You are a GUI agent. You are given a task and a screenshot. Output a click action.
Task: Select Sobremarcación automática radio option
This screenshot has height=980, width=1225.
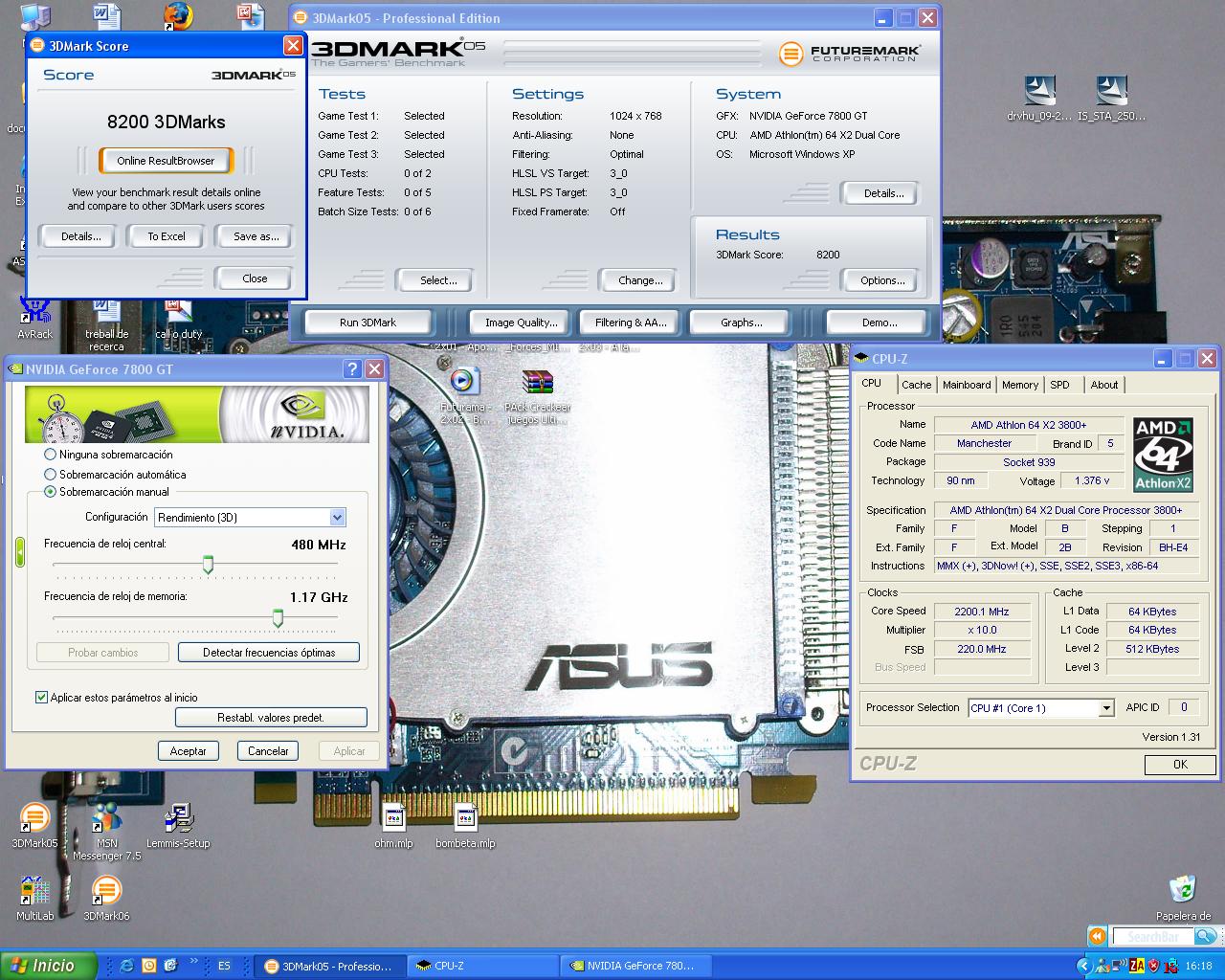(x=51, y=475)
